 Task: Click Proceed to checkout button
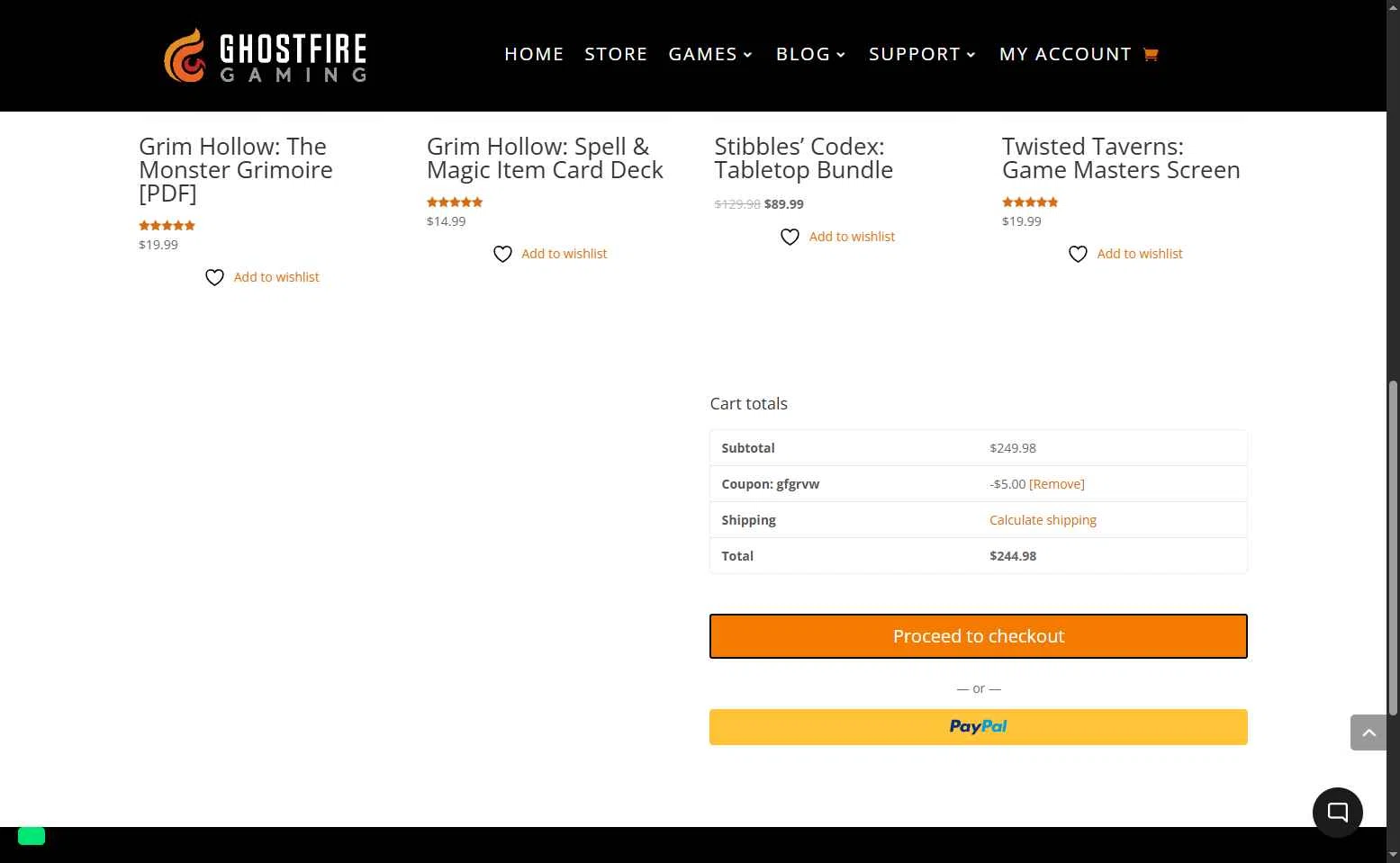(979, 636)
